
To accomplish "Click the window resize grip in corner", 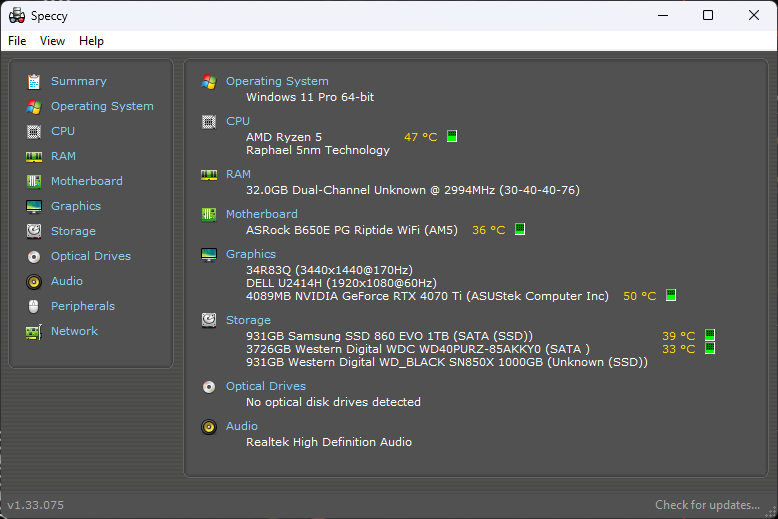I will point(771,512).
